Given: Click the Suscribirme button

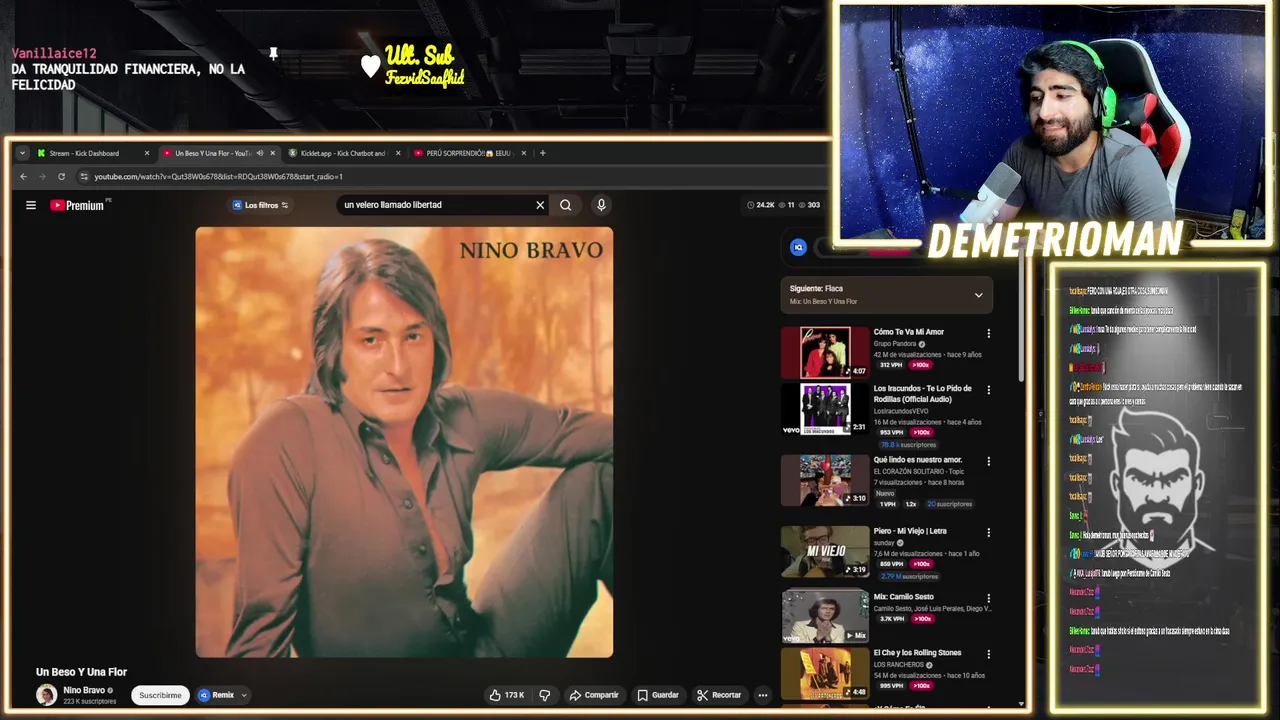Looking at the screenshot, I should (160, 695).
